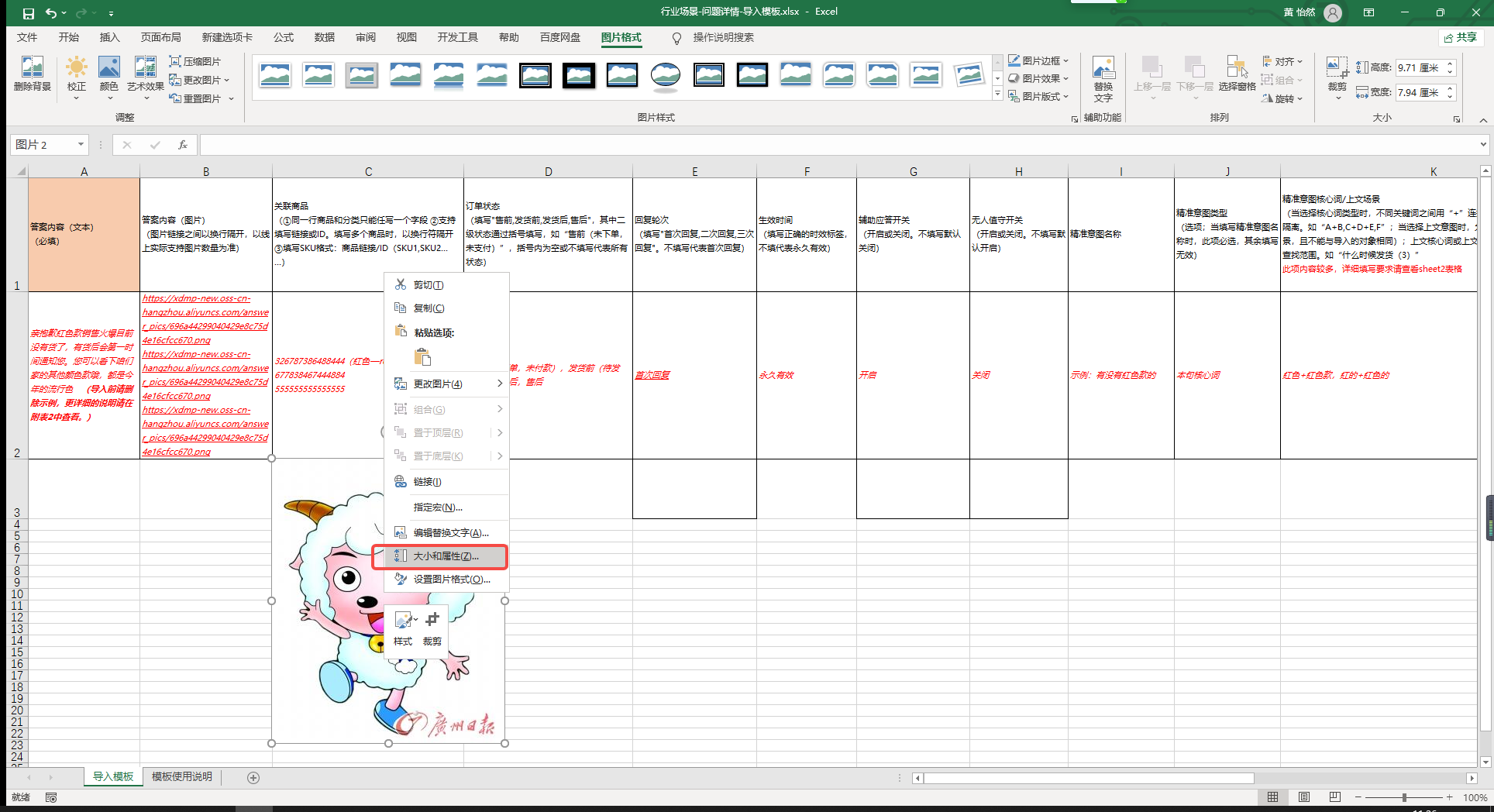
Task: Open the Selection Pane (选择窗格)
Action: point(1237,74)
